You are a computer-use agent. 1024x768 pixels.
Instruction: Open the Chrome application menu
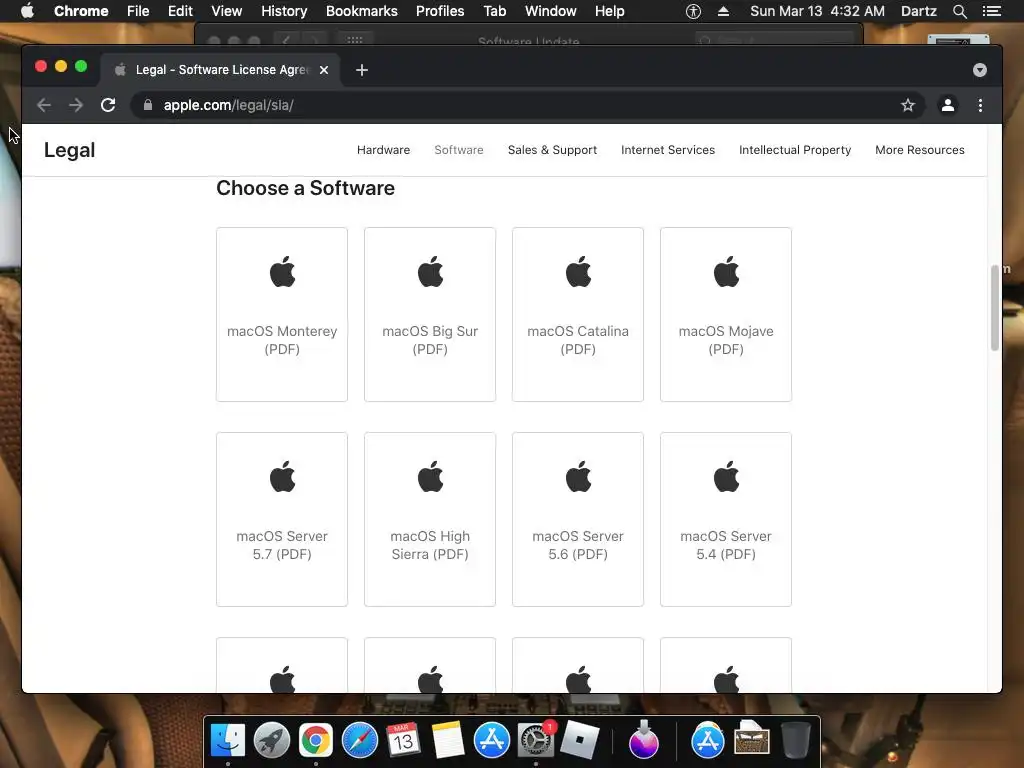click(81, 11)
